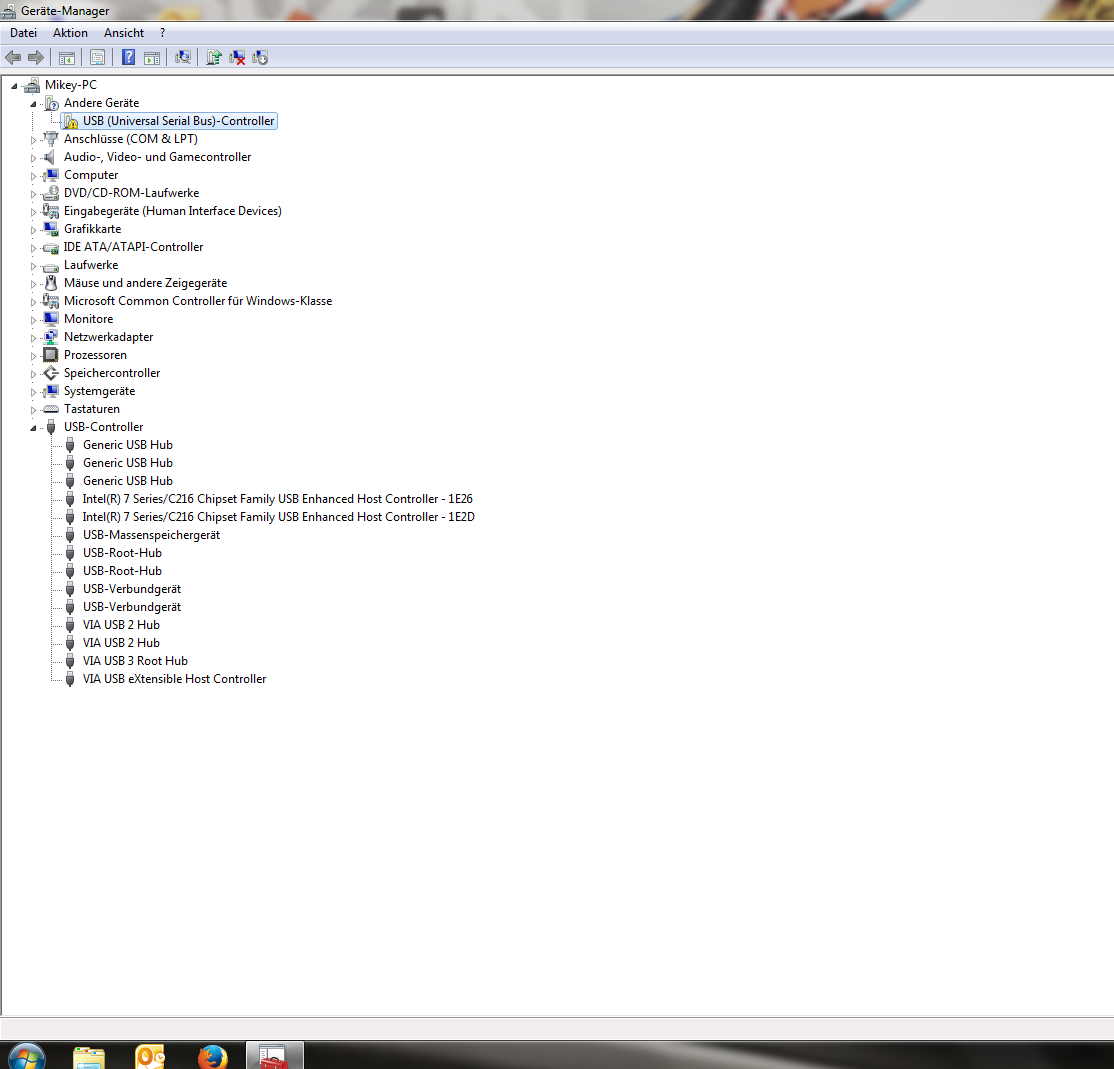
Task: Select USB-Massenspeichergerät device
Action: [151, 535]
